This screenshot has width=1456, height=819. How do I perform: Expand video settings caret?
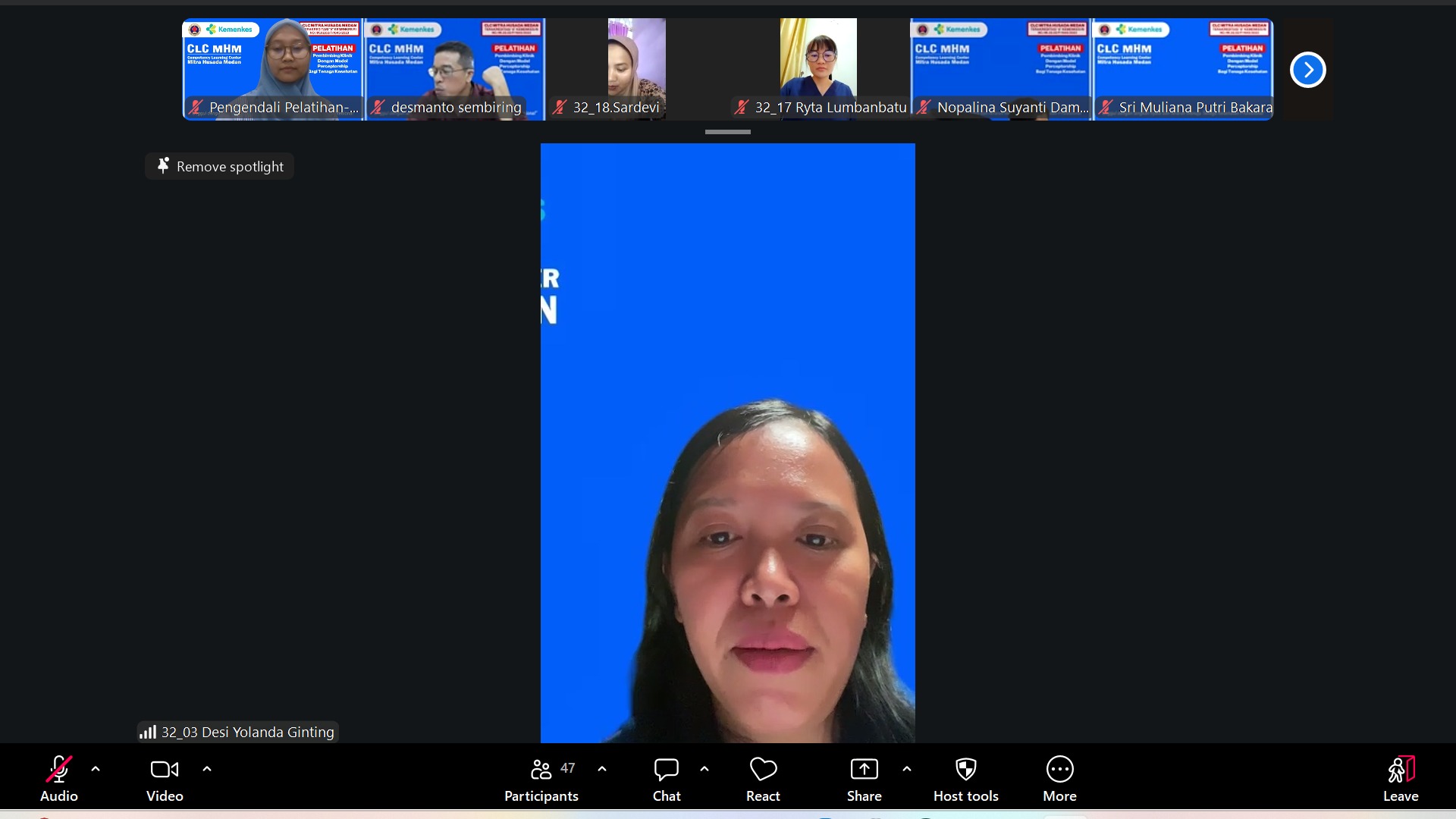tap(207, 769)
